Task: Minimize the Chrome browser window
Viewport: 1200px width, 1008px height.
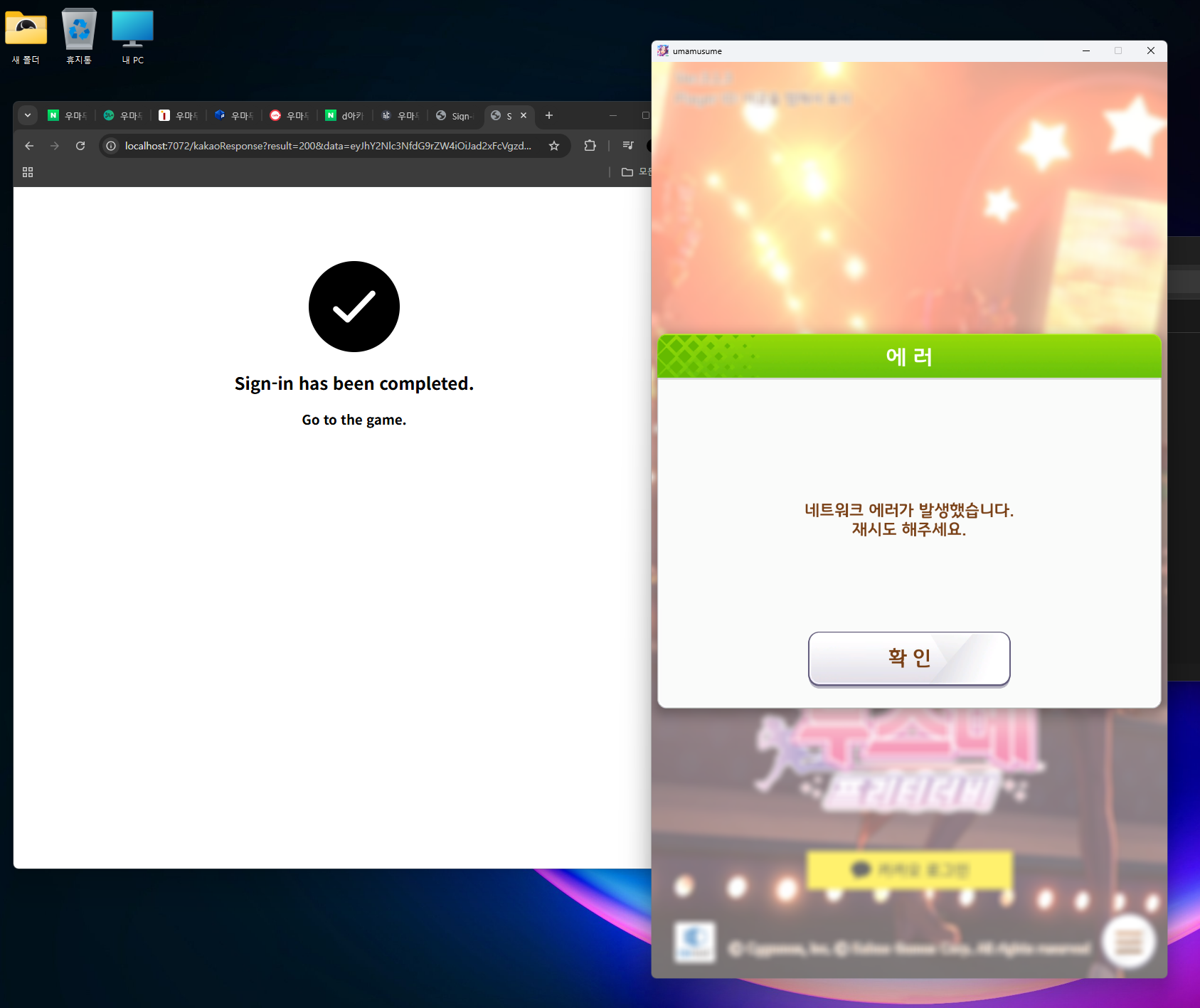Action: click(613, 115)
